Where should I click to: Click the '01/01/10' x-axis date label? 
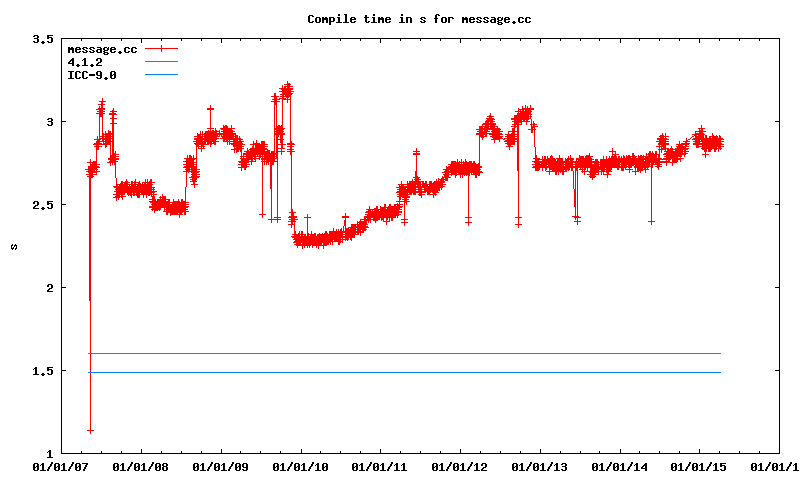pos(300,466)
